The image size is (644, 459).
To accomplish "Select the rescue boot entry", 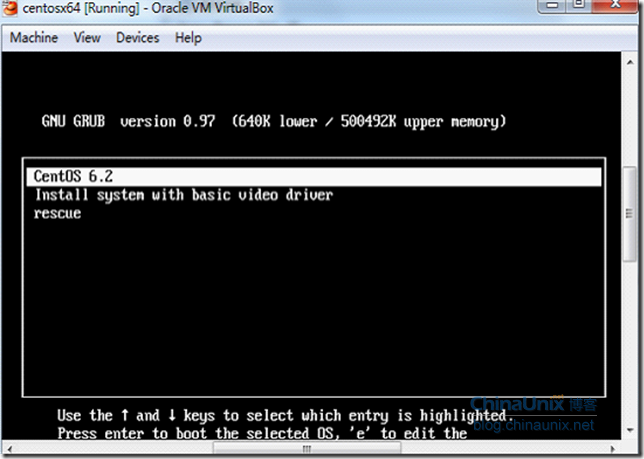I will pos(58,213).
